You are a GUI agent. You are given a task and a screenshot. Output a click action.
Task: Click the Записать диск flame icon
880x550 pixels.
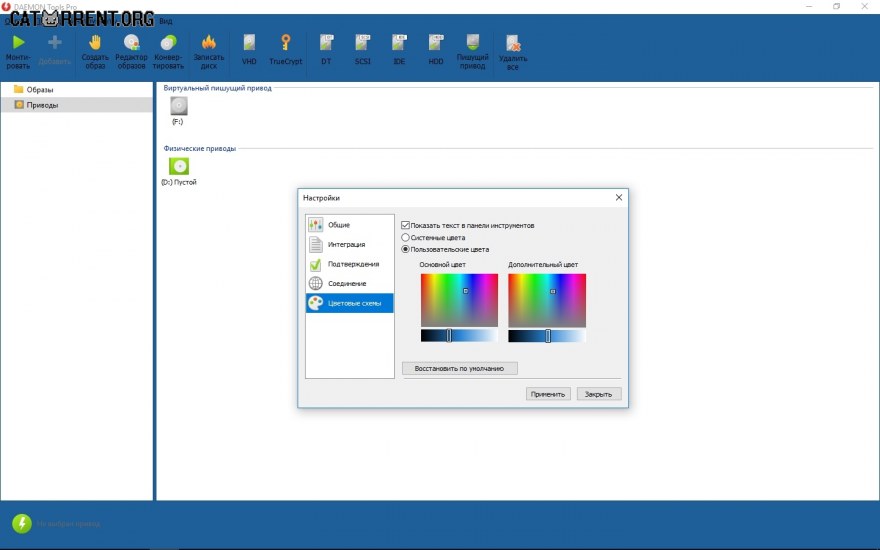209,43
